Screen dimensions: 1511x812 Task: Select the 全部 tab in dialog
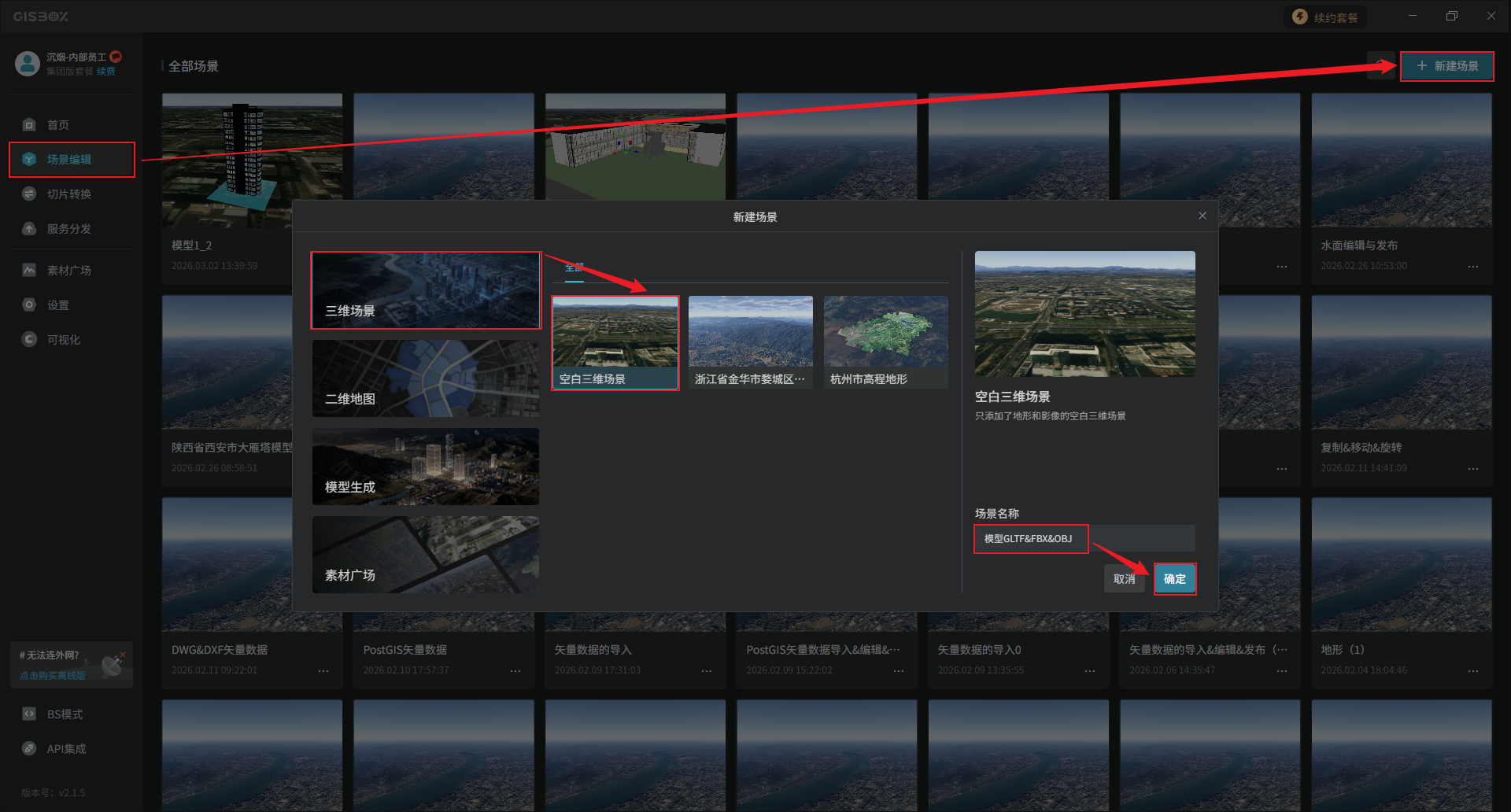pos(574,268)
